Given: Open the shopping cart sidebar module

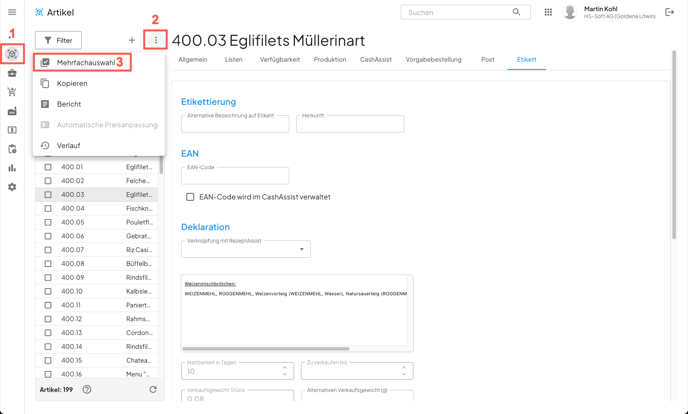Looking at the screenshot, I should tap(12, 92).
